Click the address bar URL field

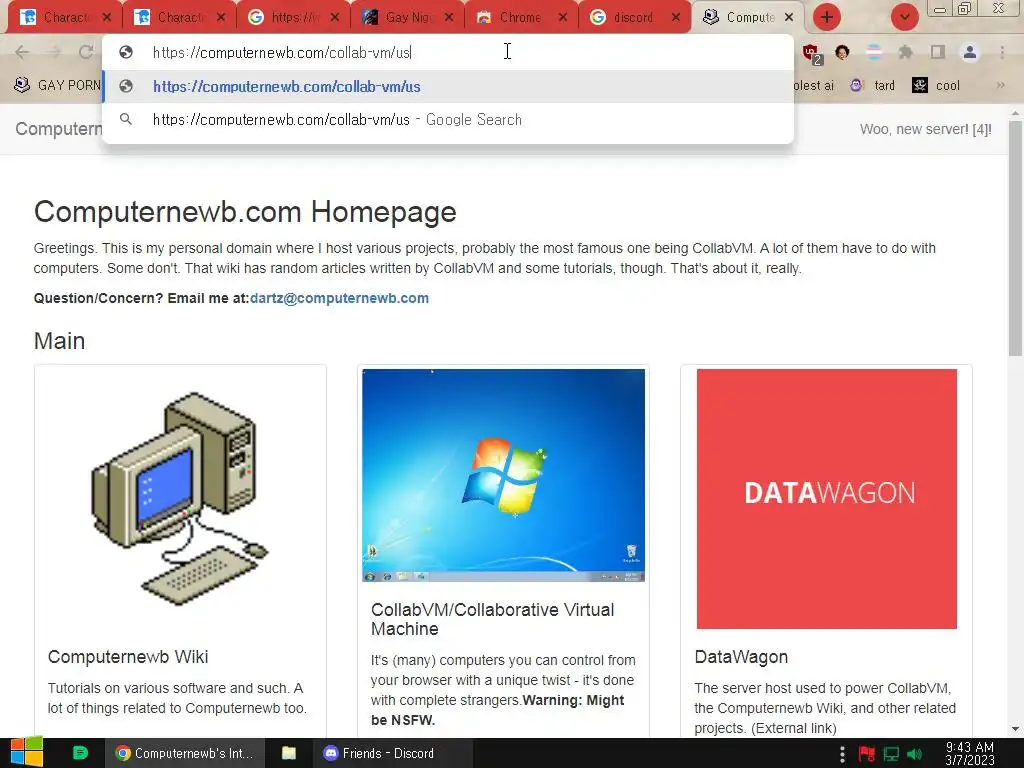pyautogui.click(x=448, y=52)
